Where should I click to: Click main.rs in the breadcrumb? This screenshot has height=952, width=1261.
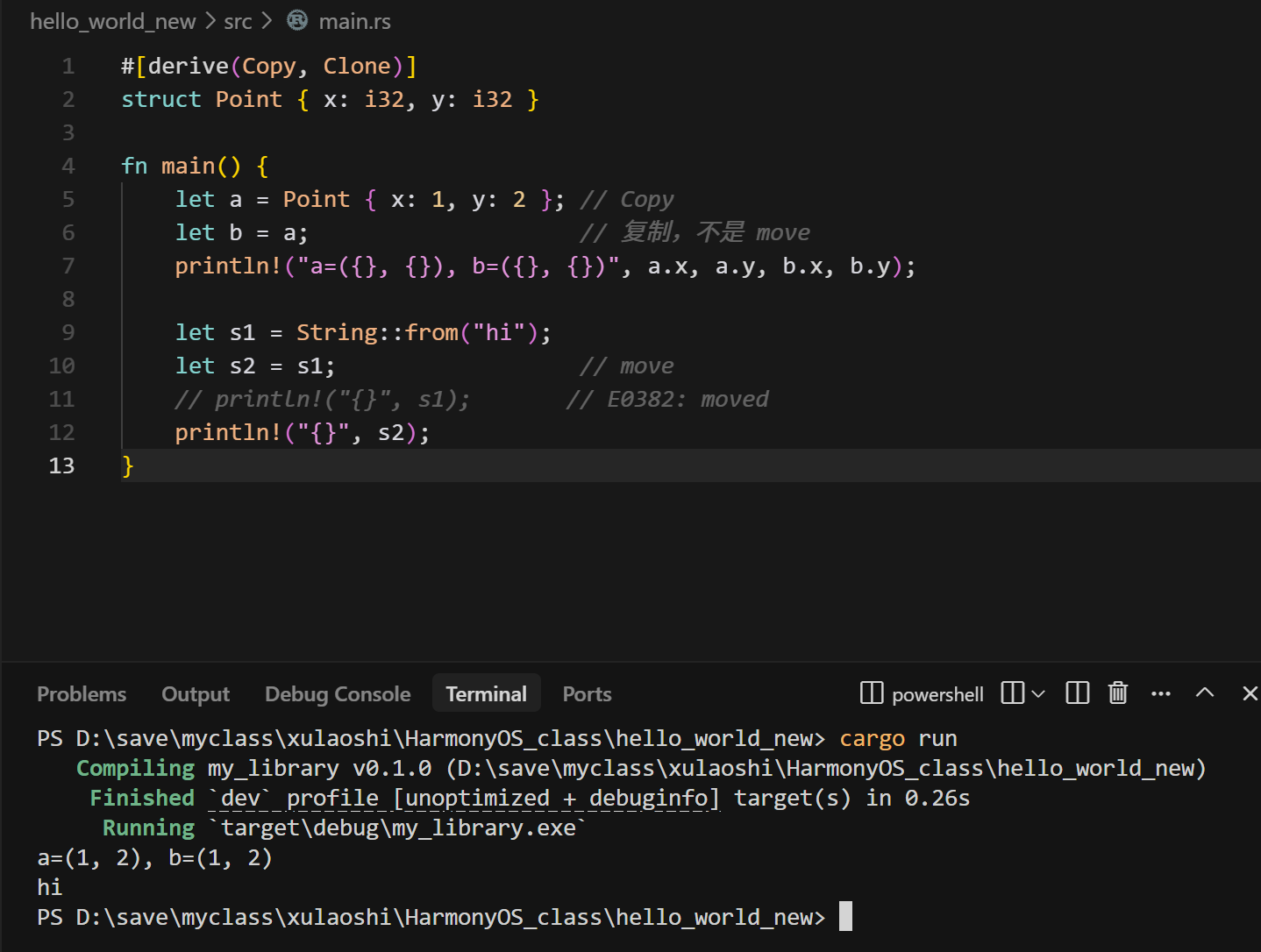tap(354, 21)
